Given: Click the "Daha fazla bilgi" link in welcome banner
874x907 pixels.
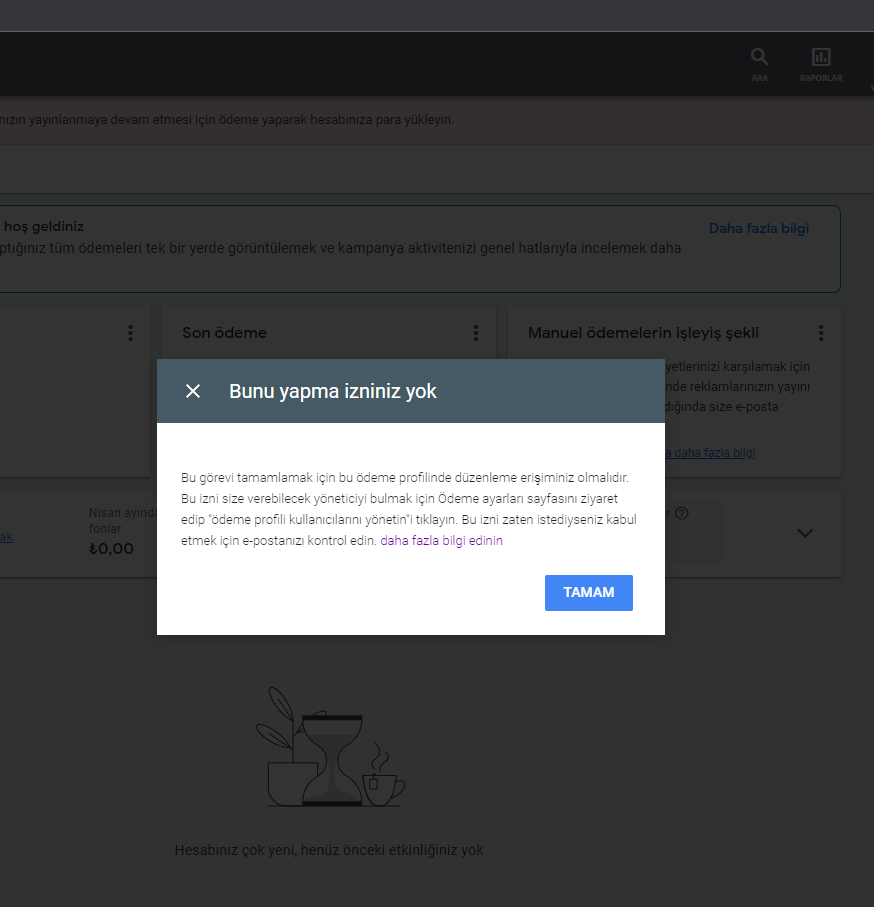Looking at the screenshot, I should click(x=758, y=228).
